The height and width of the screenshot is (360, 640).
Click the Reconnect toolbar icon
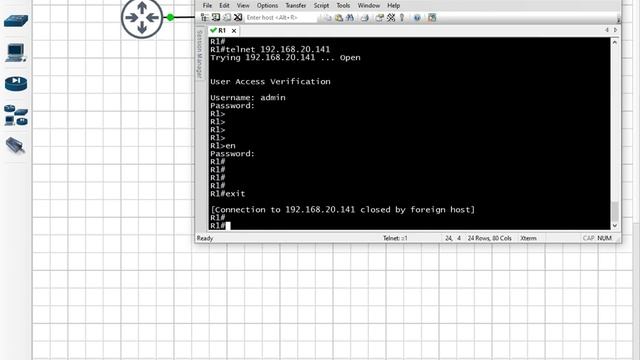(x=227, y=18)
